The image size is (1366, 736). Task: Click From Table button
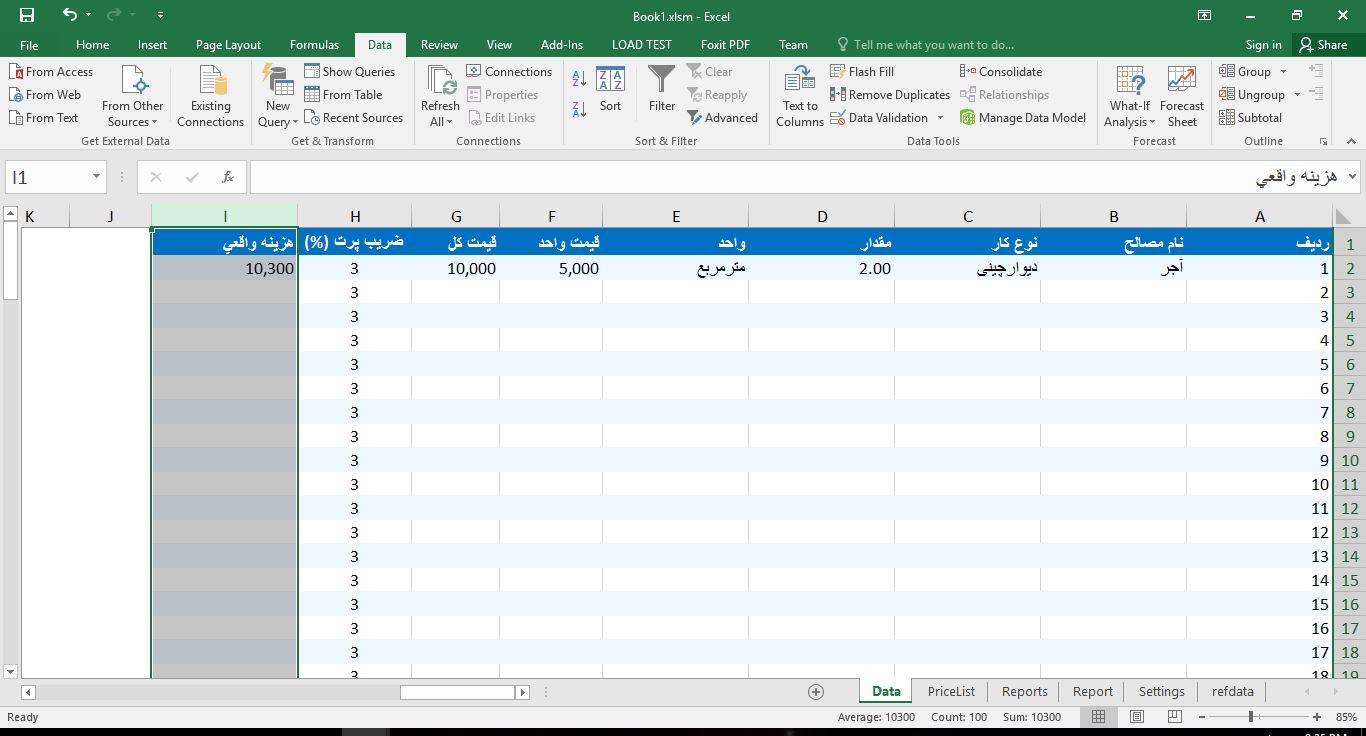click(343, 95)
